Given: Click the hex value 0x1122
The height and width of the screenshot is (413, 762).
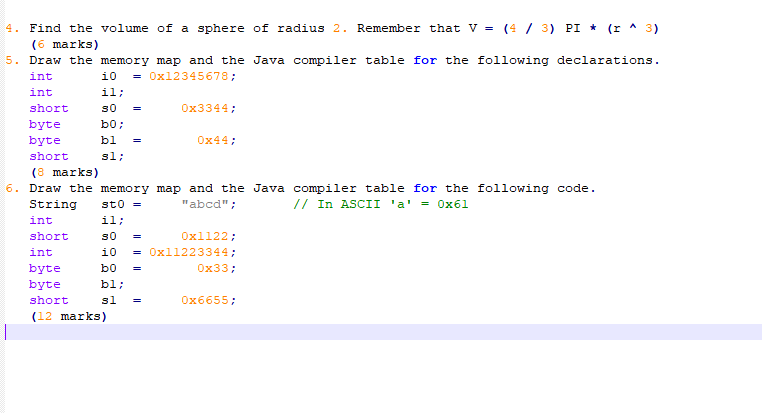Looking at the screenshot, I should pos(205,236).
